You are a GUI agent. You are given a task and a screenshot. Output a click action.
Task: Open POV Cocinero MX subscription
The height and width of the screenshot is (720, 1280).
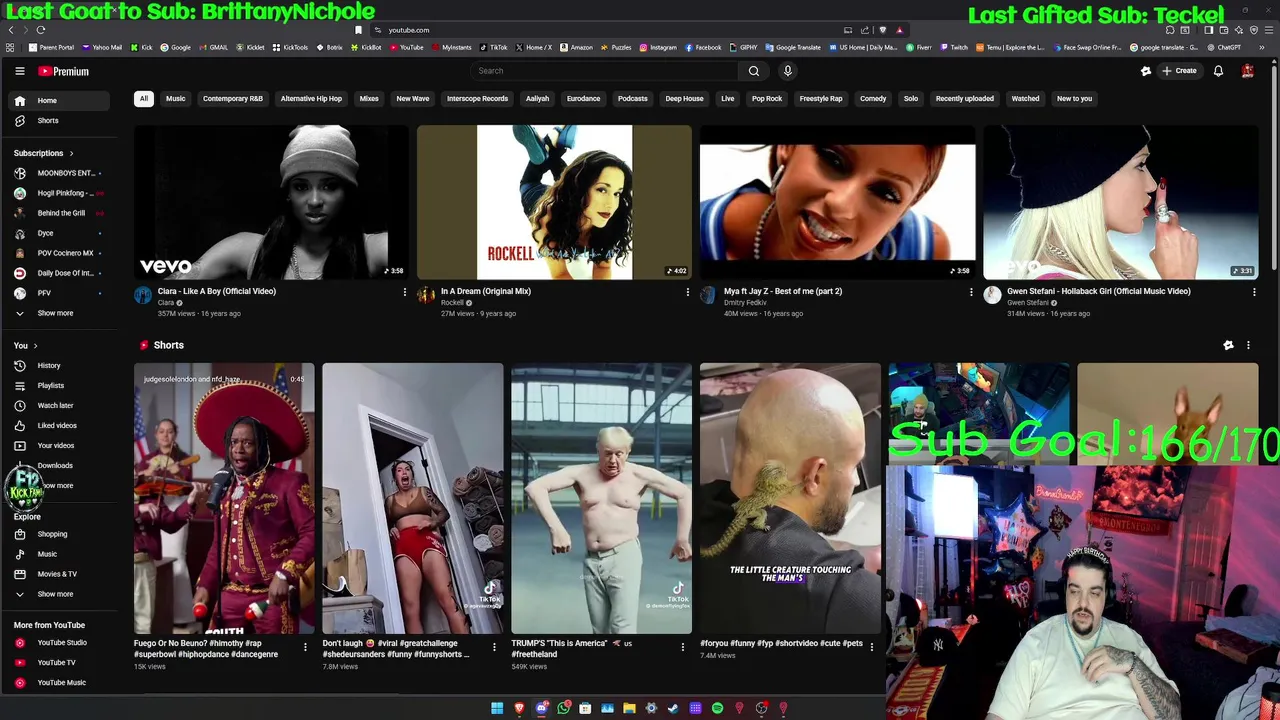(59, 253)
